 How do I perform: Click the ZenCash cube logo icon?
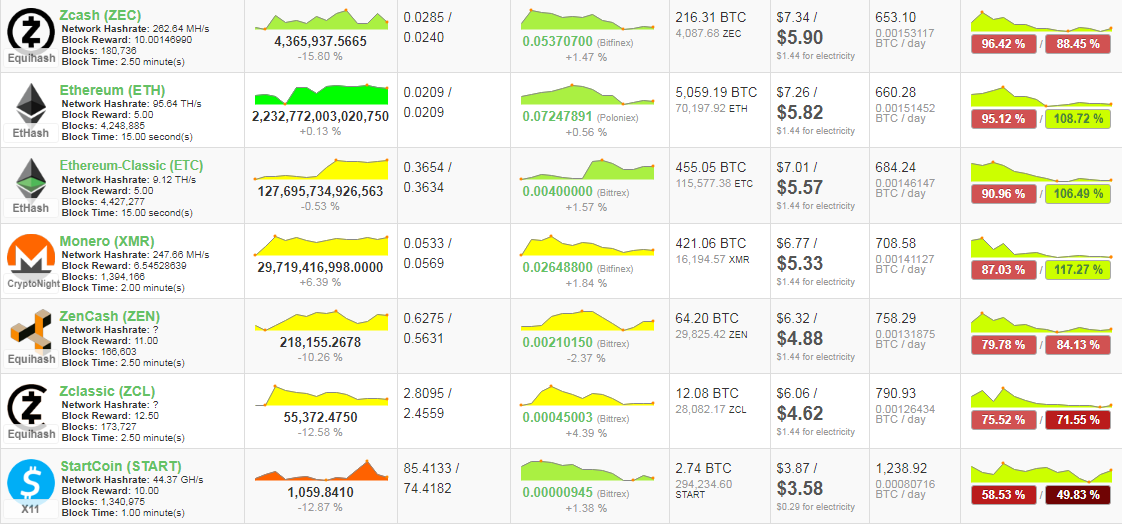30,331
